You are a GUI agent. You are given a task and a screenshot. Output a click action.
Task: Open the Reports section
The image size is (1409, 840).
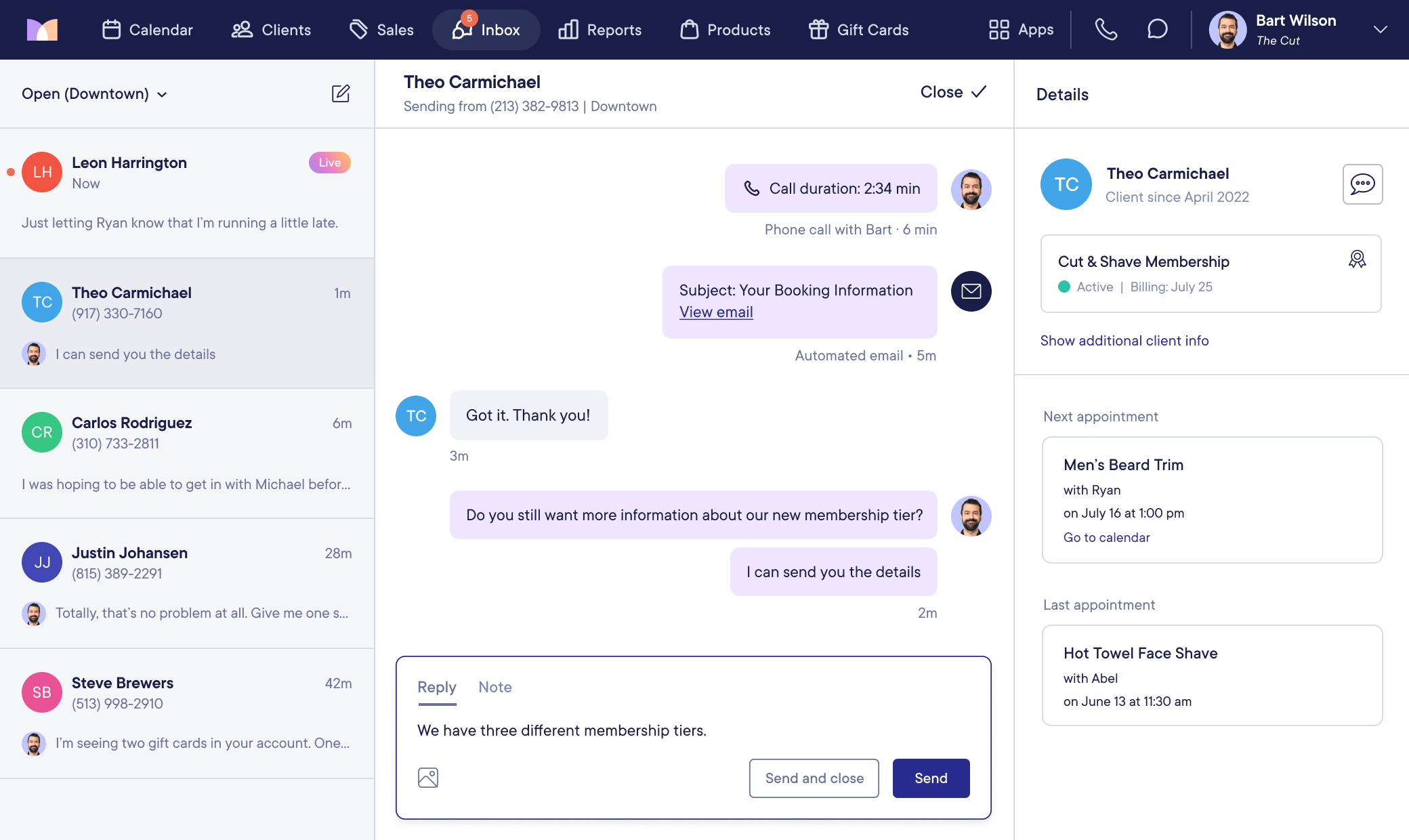600,30
